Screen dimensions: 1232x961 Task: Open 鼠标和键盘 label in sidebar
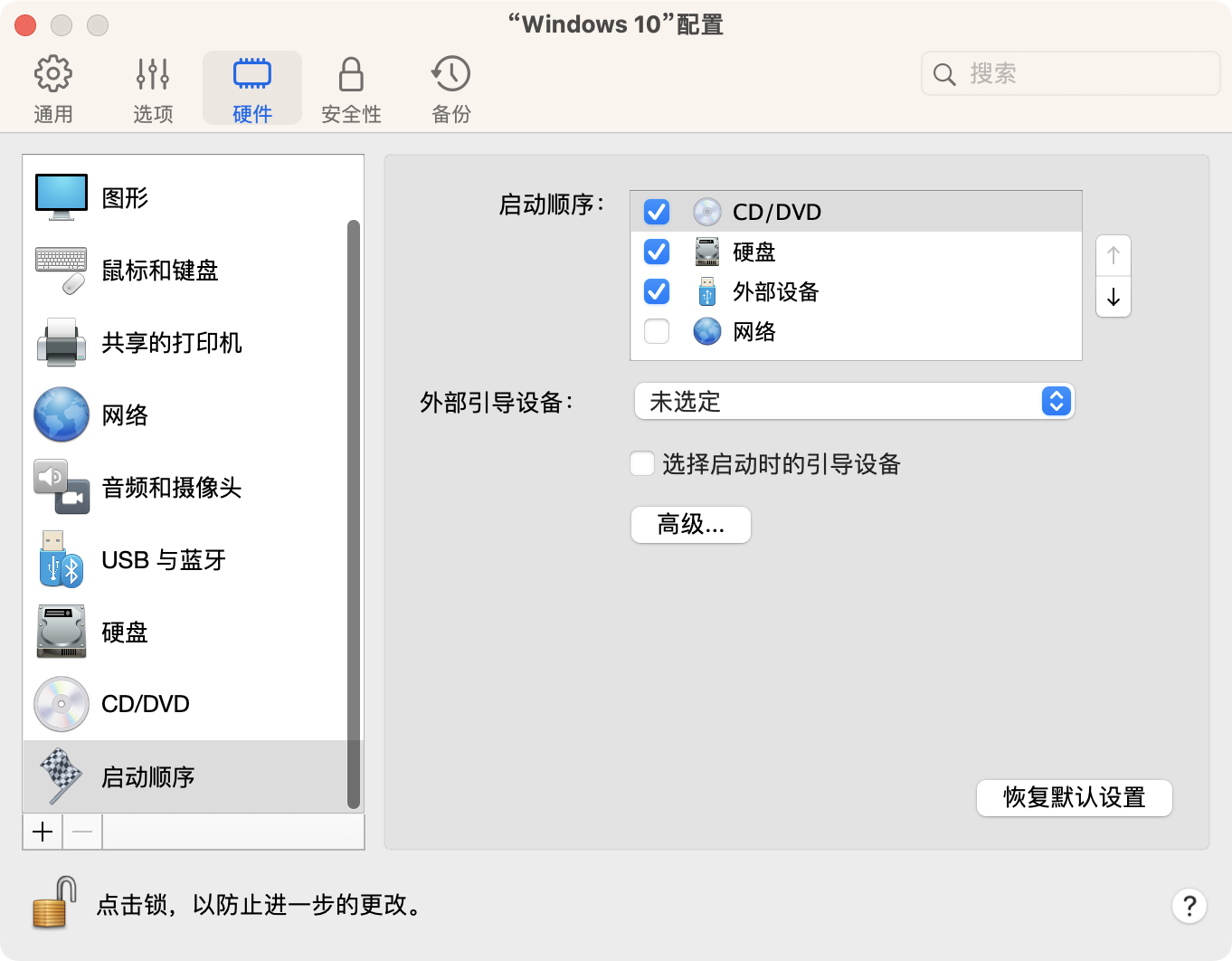tap(160, 271)
